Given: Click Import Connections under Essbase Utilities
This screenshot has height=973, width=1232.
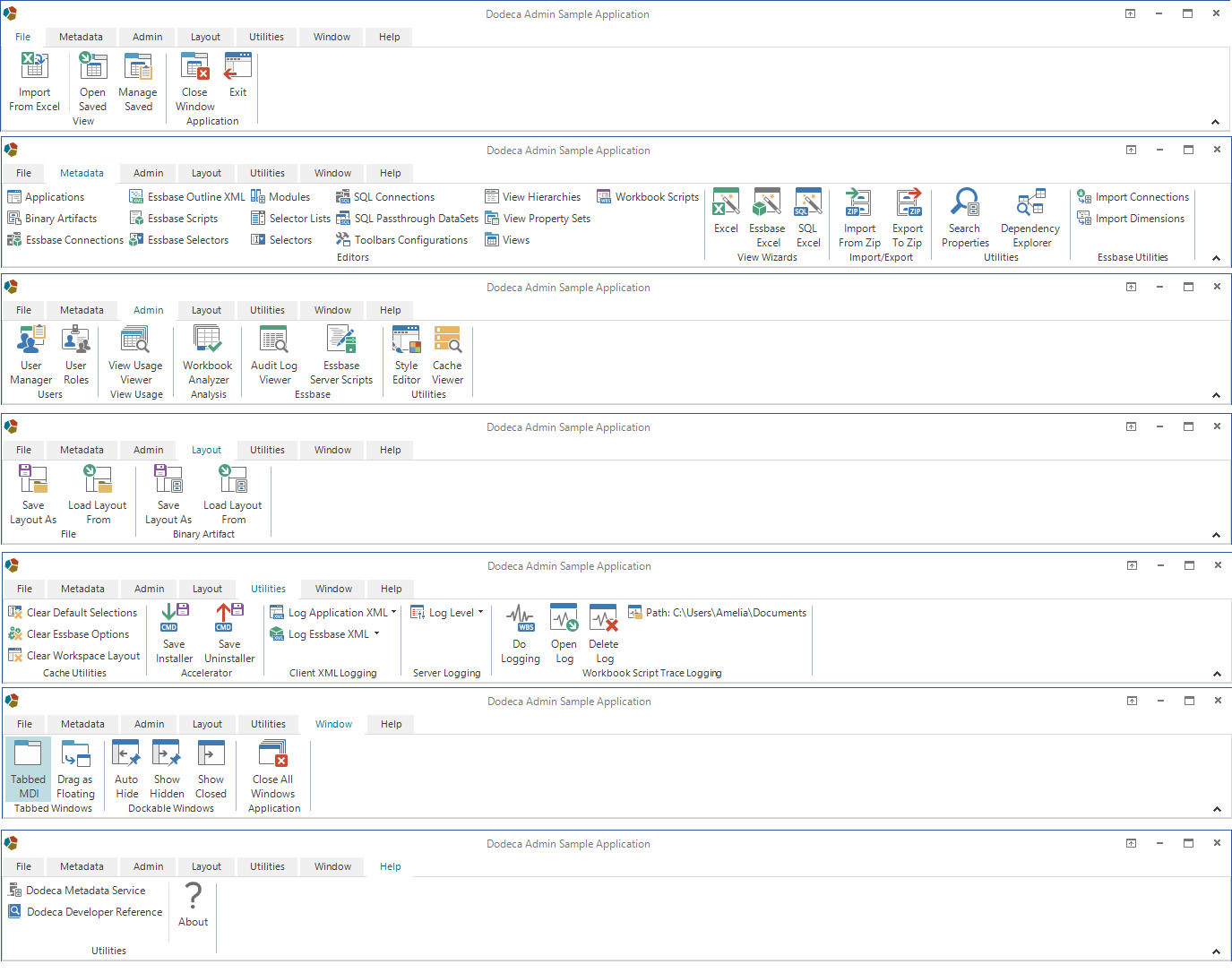Looking at the screenshot, I should click(1133, 197).
